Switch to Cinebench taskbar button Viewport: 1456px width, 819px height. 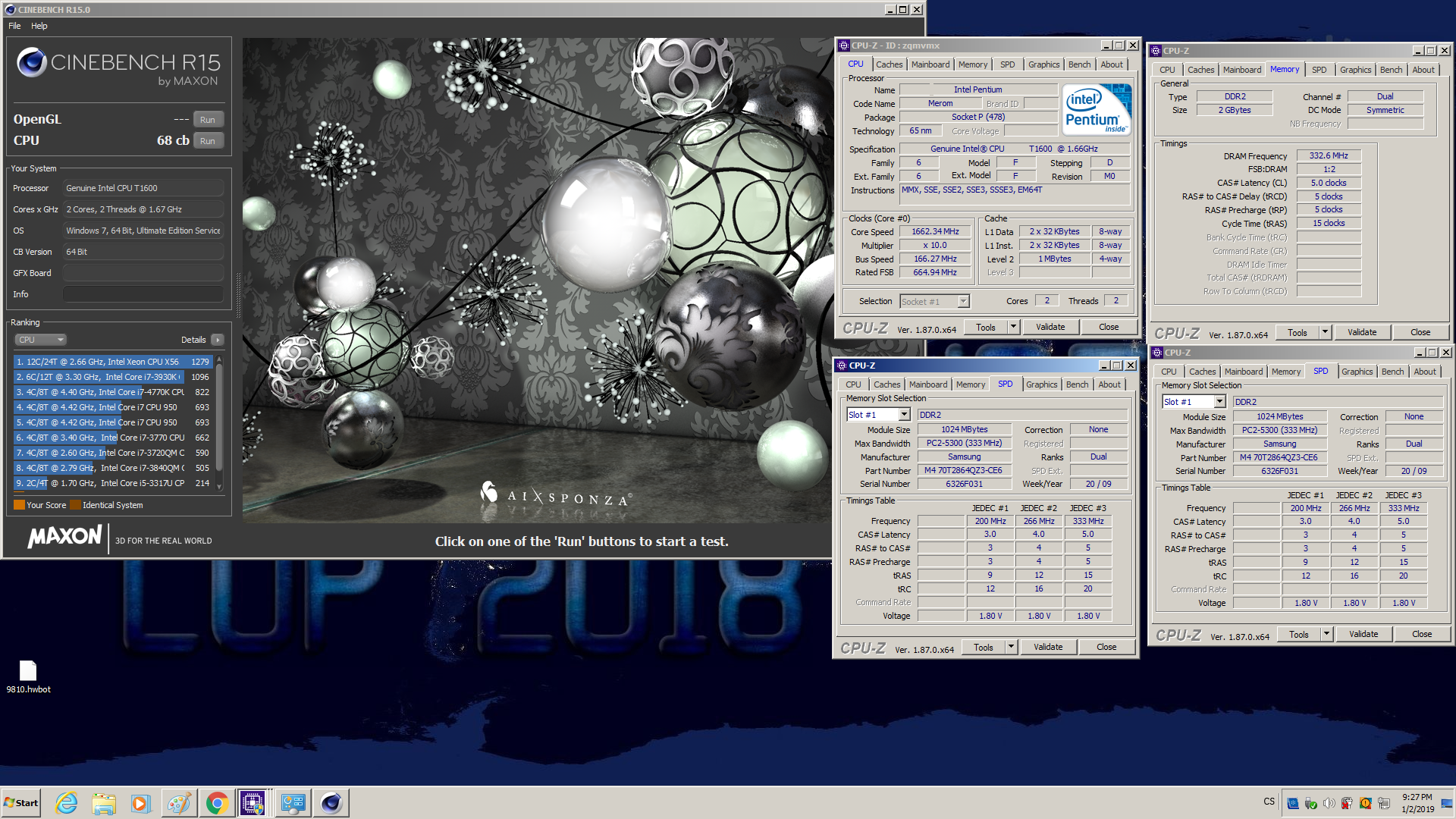331,803
